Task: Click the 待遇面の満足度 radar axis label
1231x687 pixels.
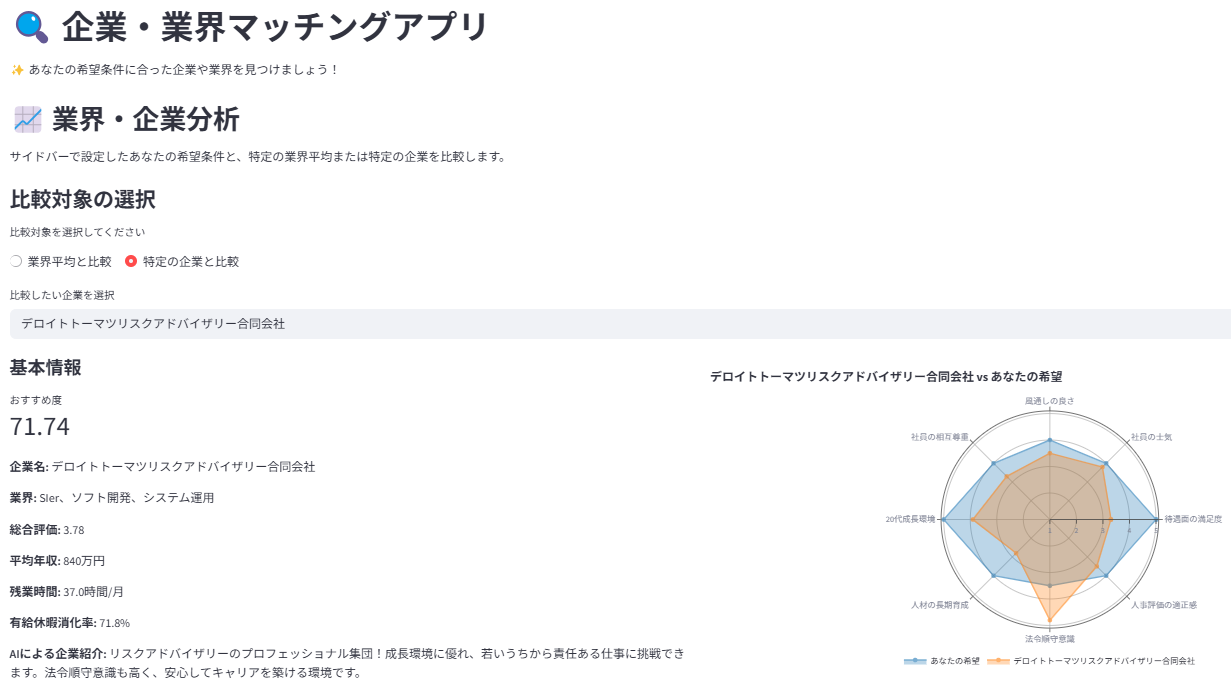Action: 1193,519
